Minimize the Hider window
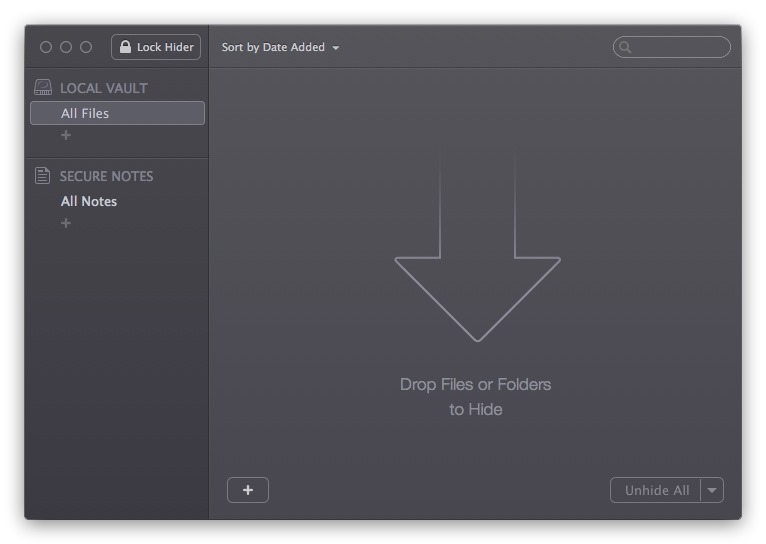This screenshot has height=544, width=766. (x=66, y=47)
